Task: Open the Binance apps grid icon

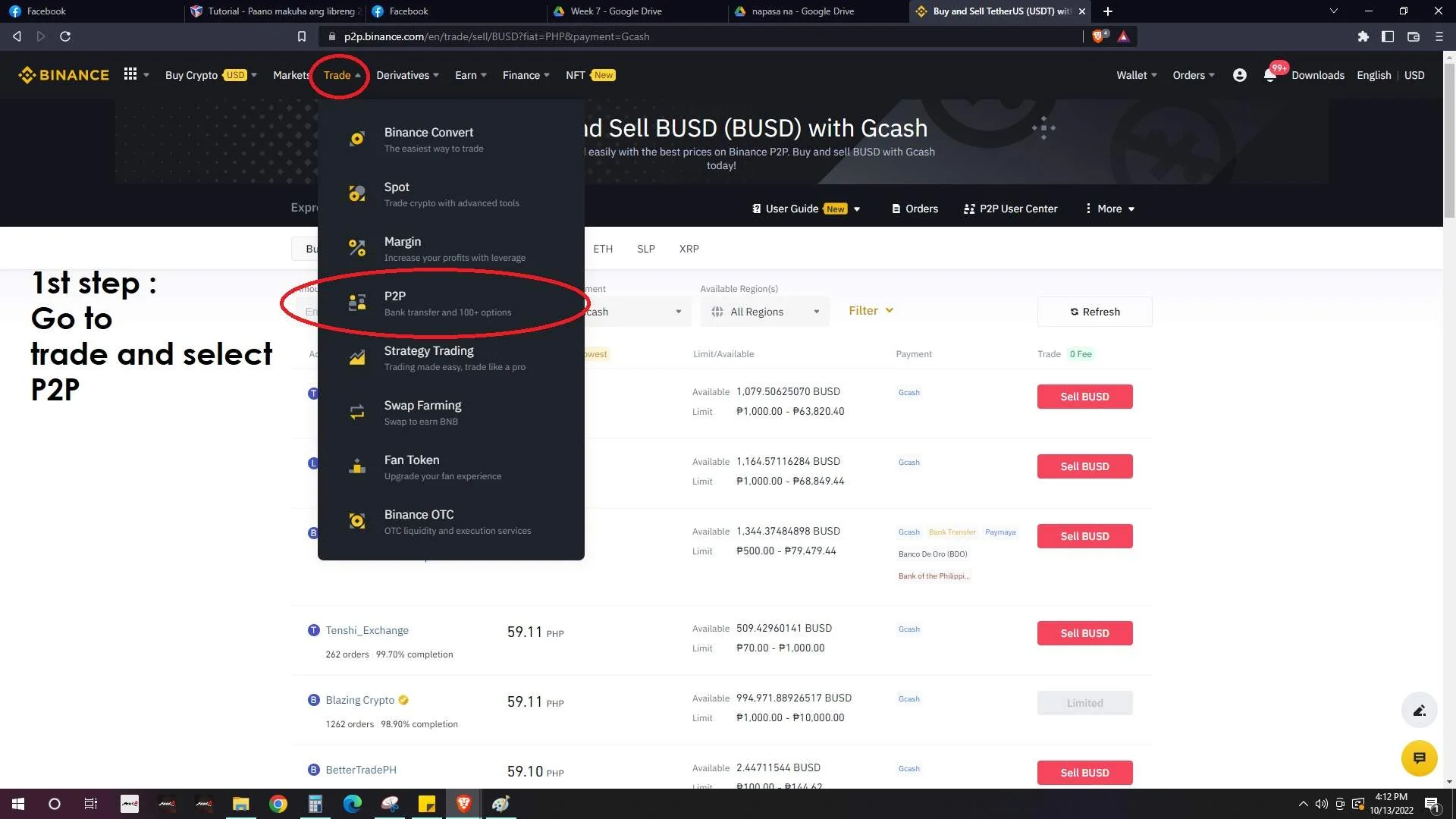Action: (x=130, y=74)
